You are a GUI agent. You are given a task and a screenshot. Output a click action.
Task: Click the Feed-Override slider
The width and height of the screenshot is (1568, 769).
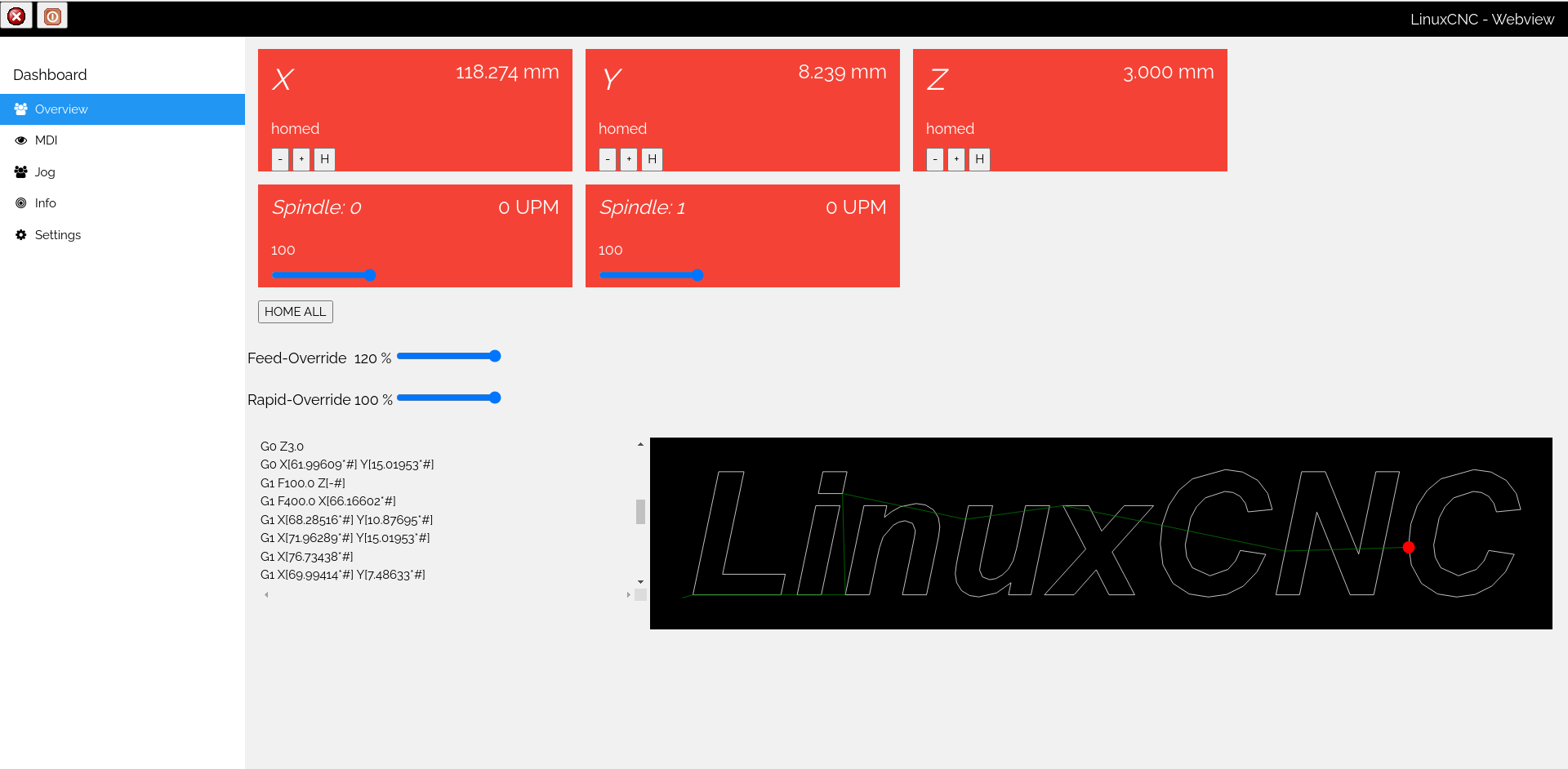[x=448, y=356]
